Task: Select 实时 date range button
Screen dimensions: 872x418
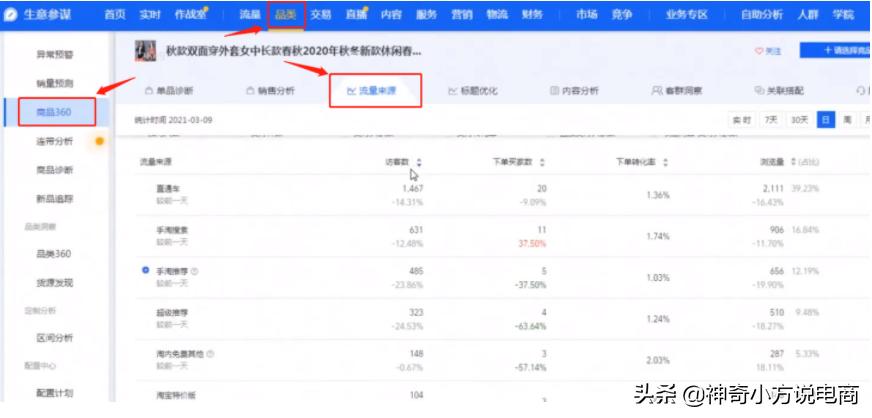Action: [742, 120]
